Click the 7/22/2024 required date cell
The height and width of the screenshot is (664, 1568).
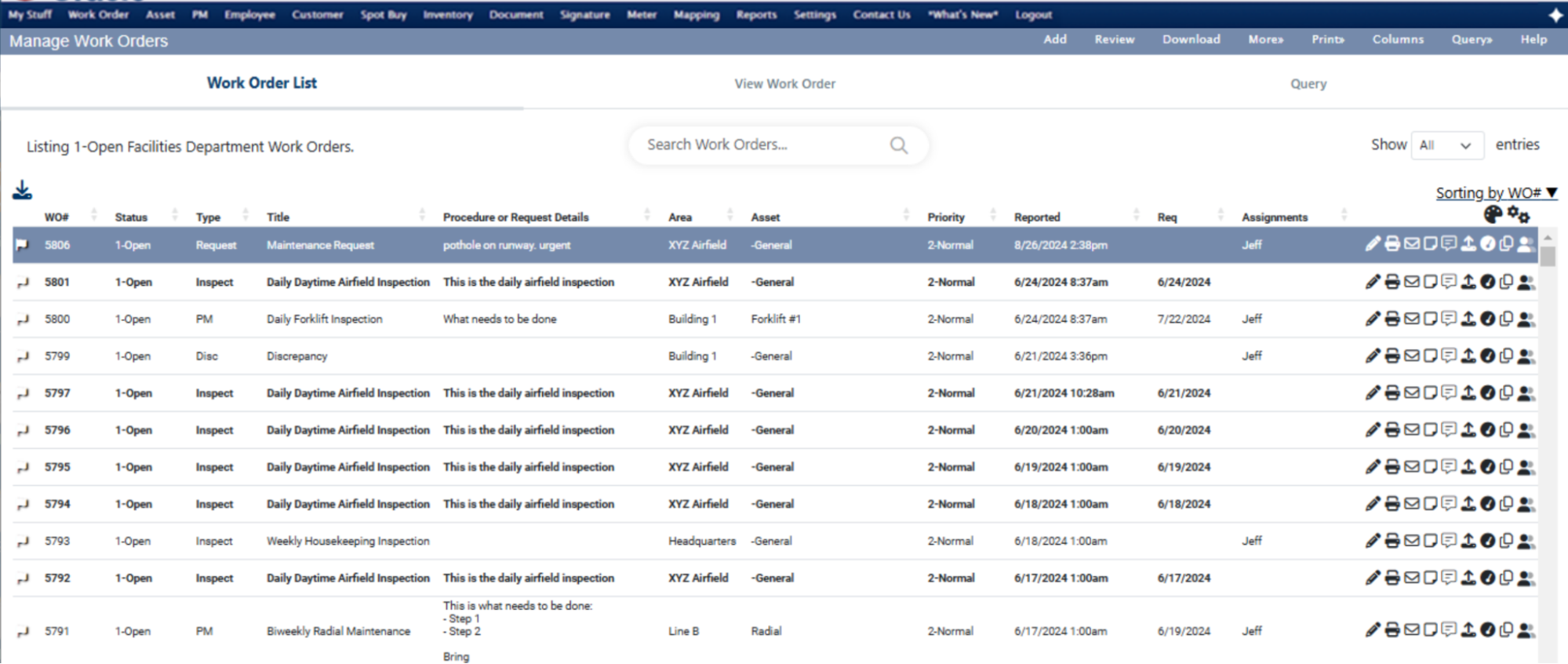(1184, 319)
